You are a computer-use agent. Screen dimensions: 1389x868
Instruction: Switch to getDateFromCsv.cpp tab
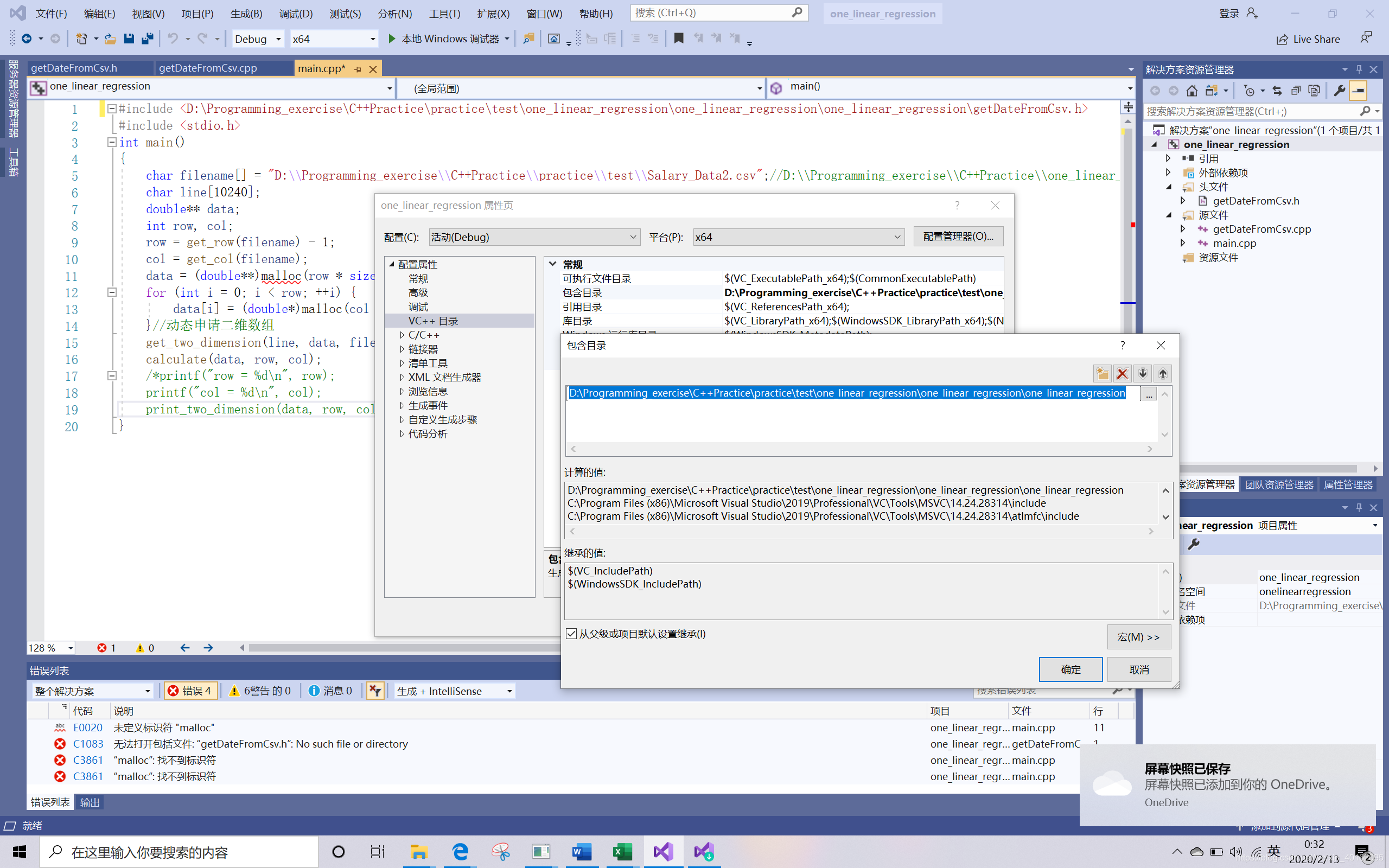208,68
